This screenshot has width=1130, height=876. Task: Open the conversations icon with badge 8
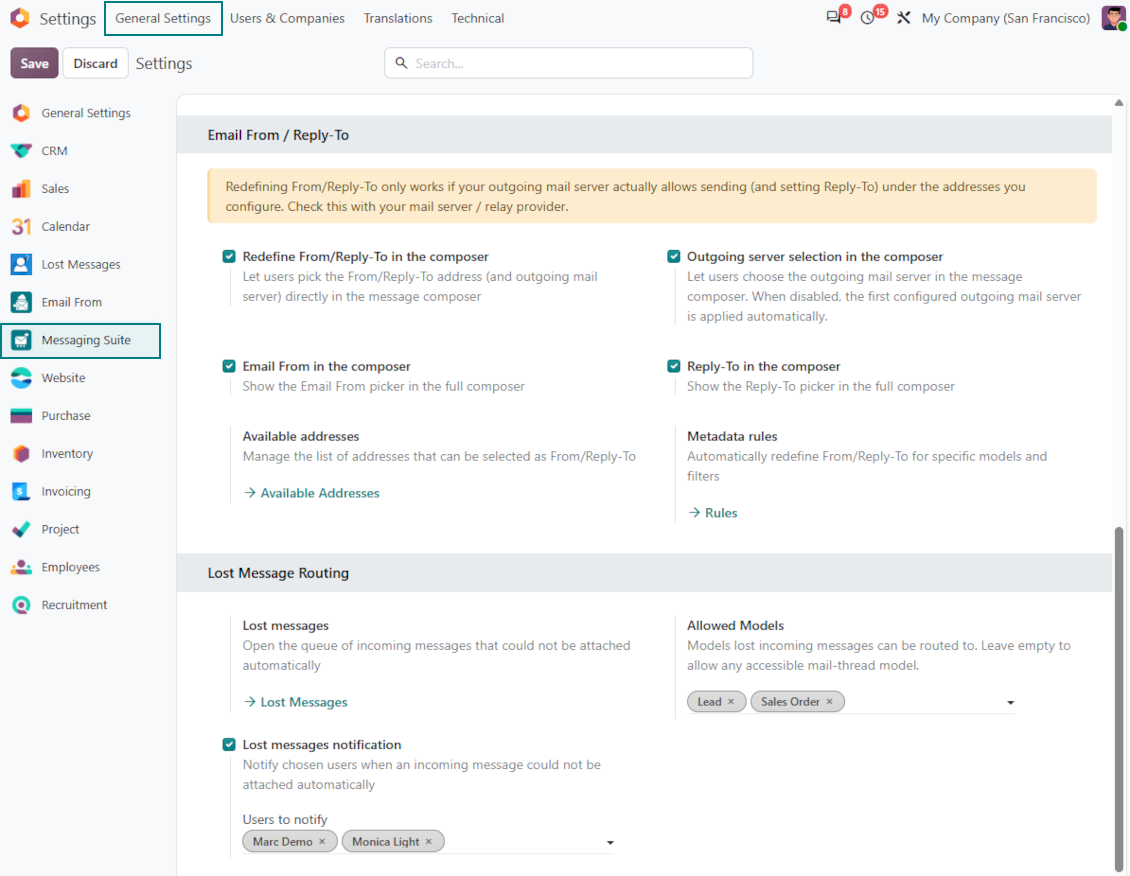(835, 17)
